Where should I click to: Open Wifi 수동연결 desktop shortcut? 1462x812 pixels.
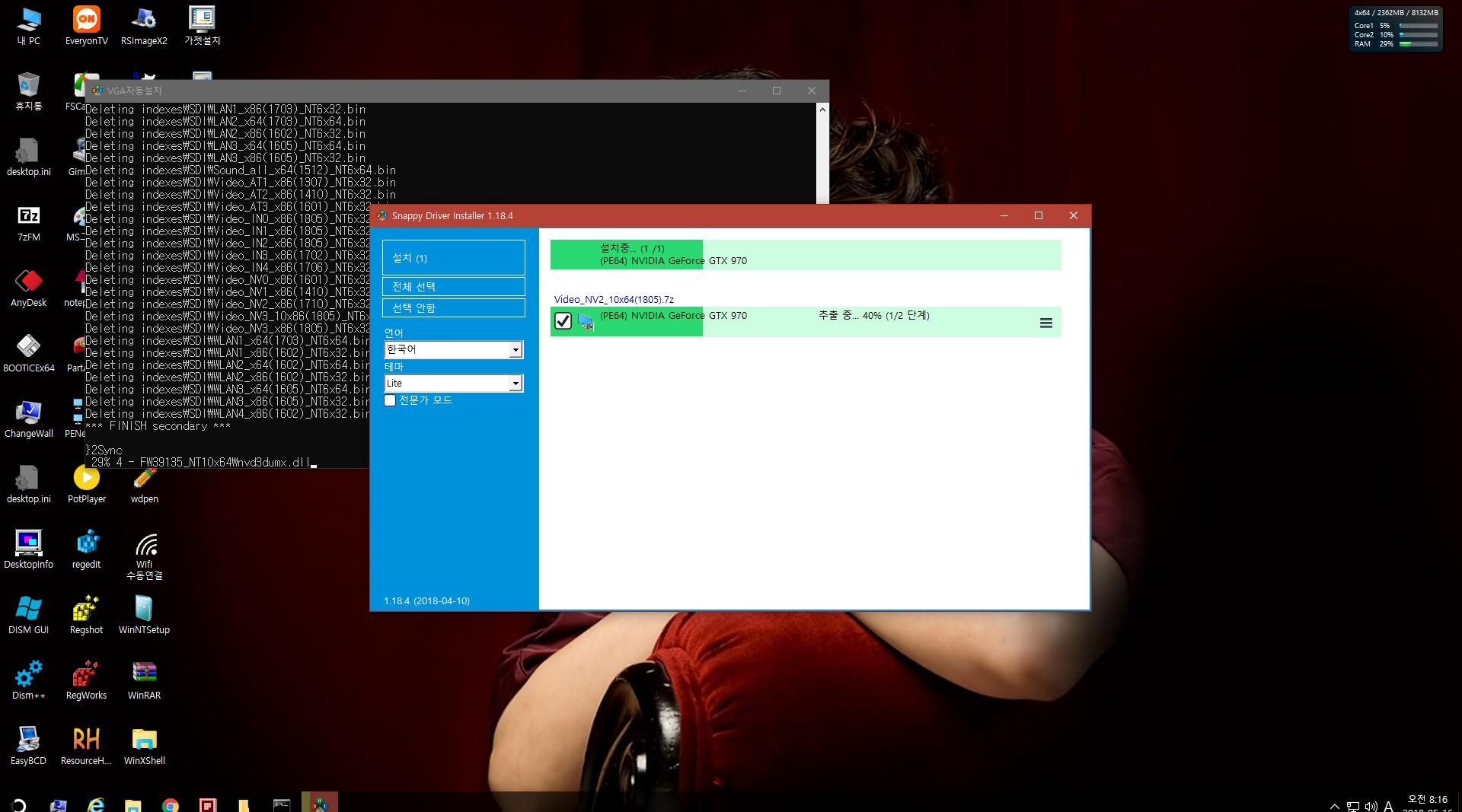(x=144, y=556)
